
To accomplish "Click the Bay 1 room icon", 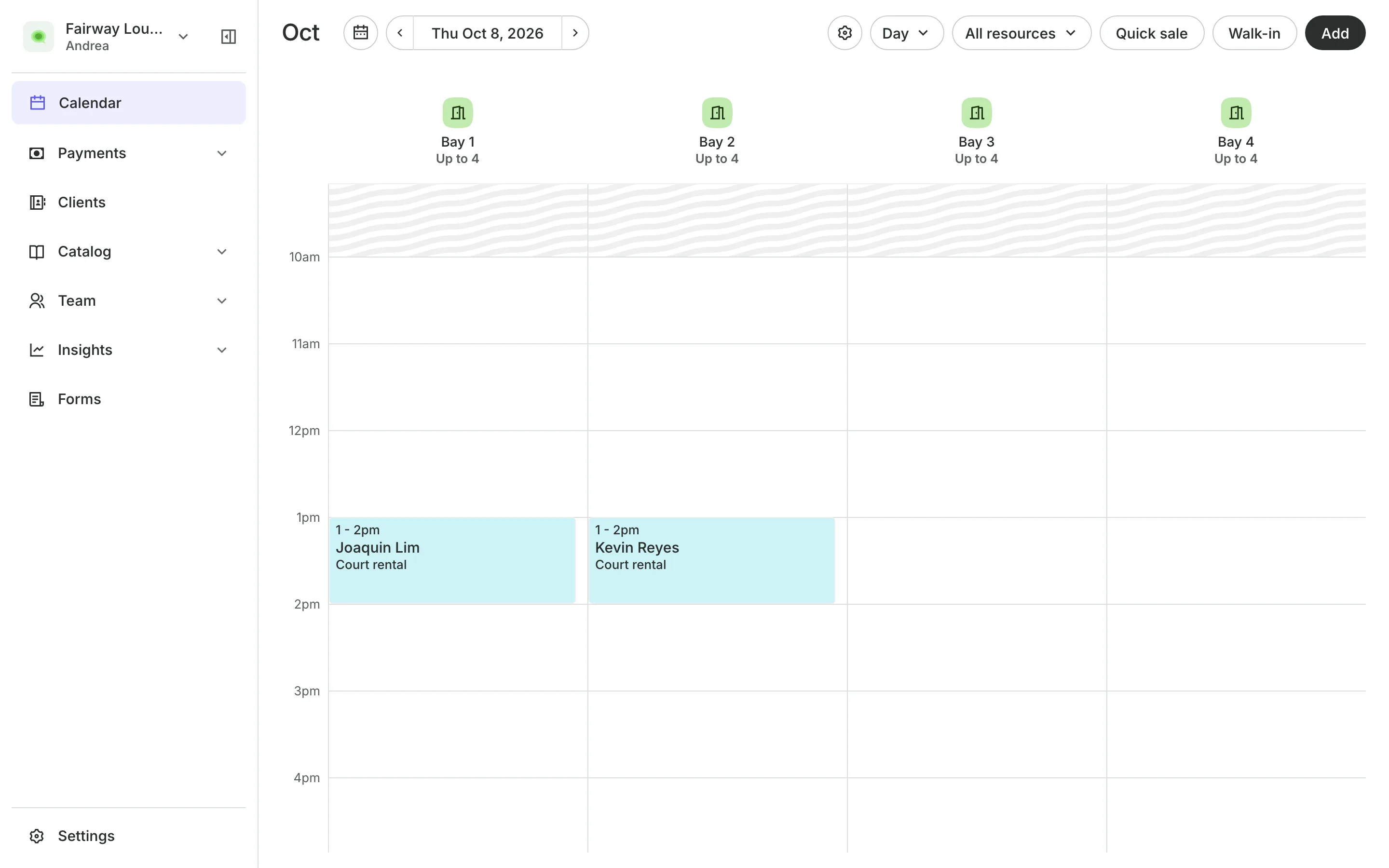I will click(x=457, y=112).
